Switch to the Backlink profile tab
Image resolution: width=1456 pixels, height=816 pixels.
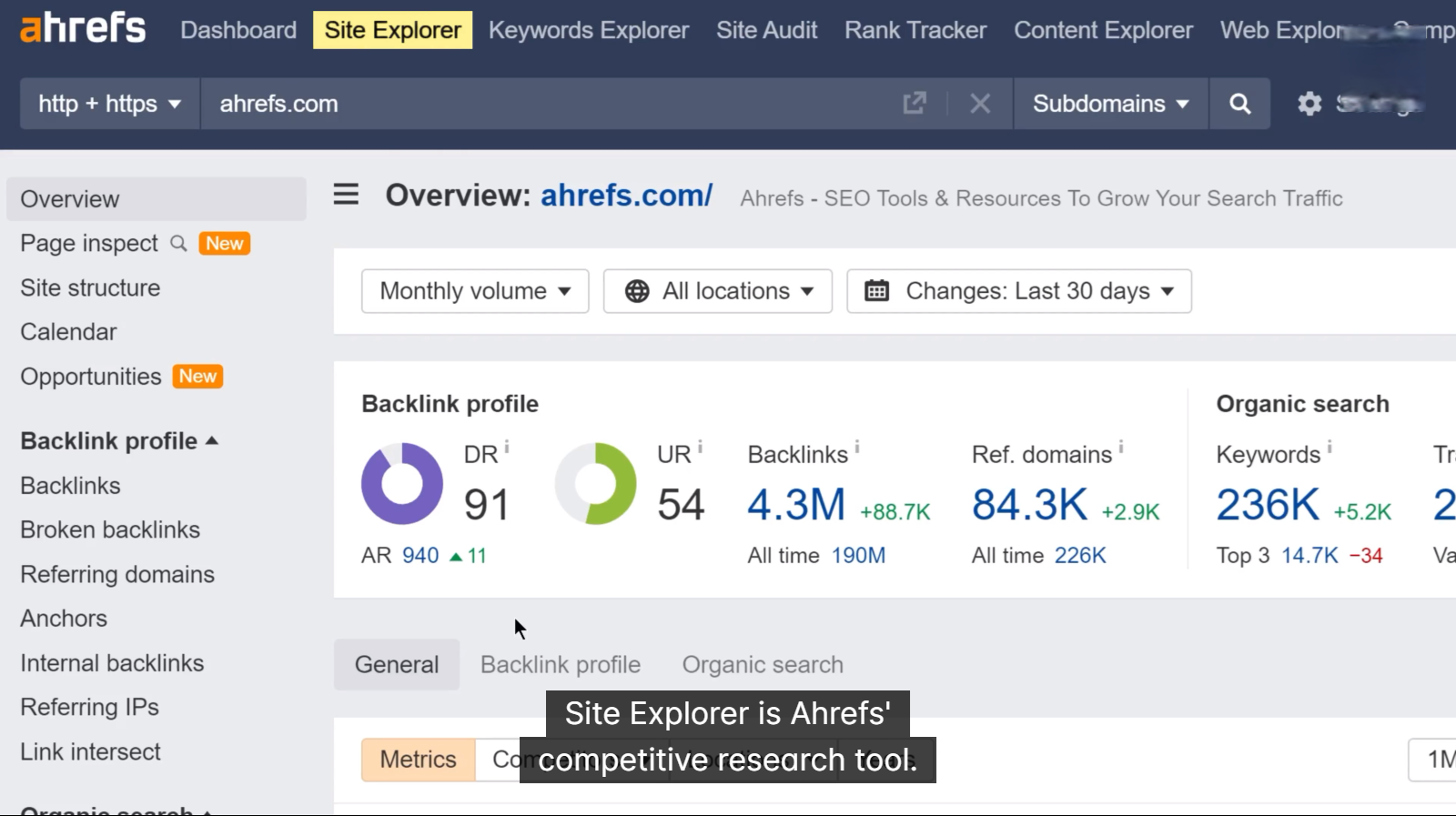point(561,665)
